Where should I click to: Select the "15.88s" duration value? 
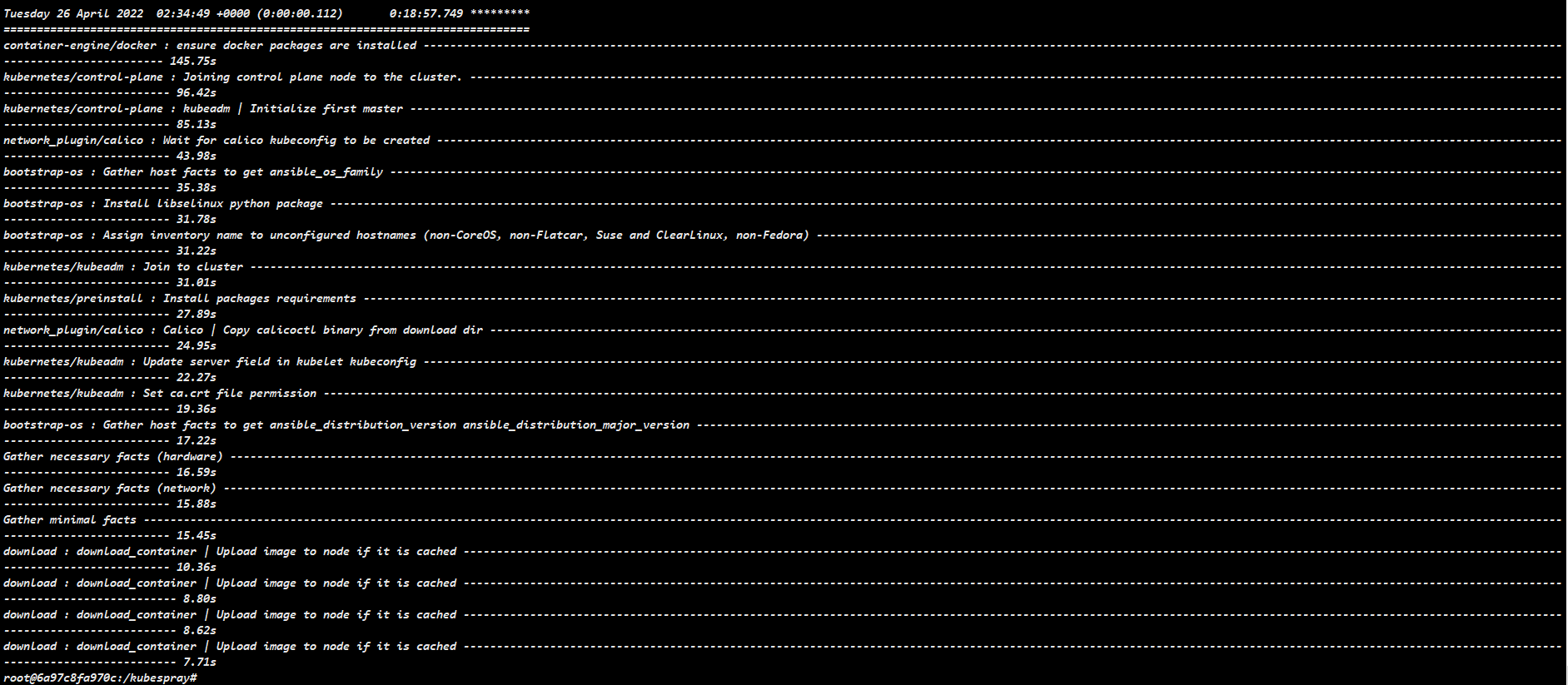197,504
